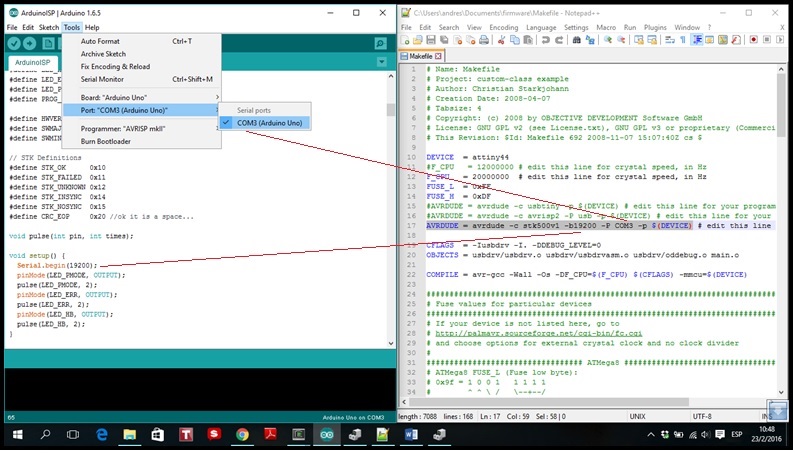Viewport: 795px width, 453px height.
Task: Choose Serial Monitor from Tools menu
Action: (x=142, y=79)
